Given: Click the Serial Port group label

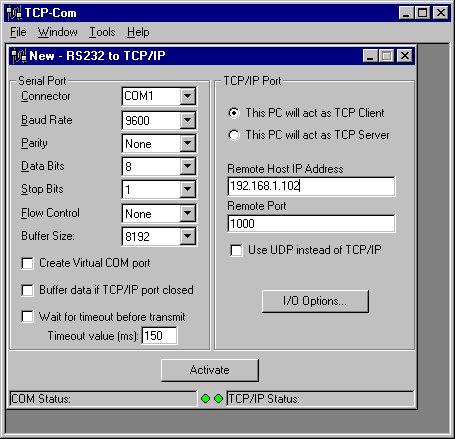Looking at the screenshot, I should click(x=42, y=81).
